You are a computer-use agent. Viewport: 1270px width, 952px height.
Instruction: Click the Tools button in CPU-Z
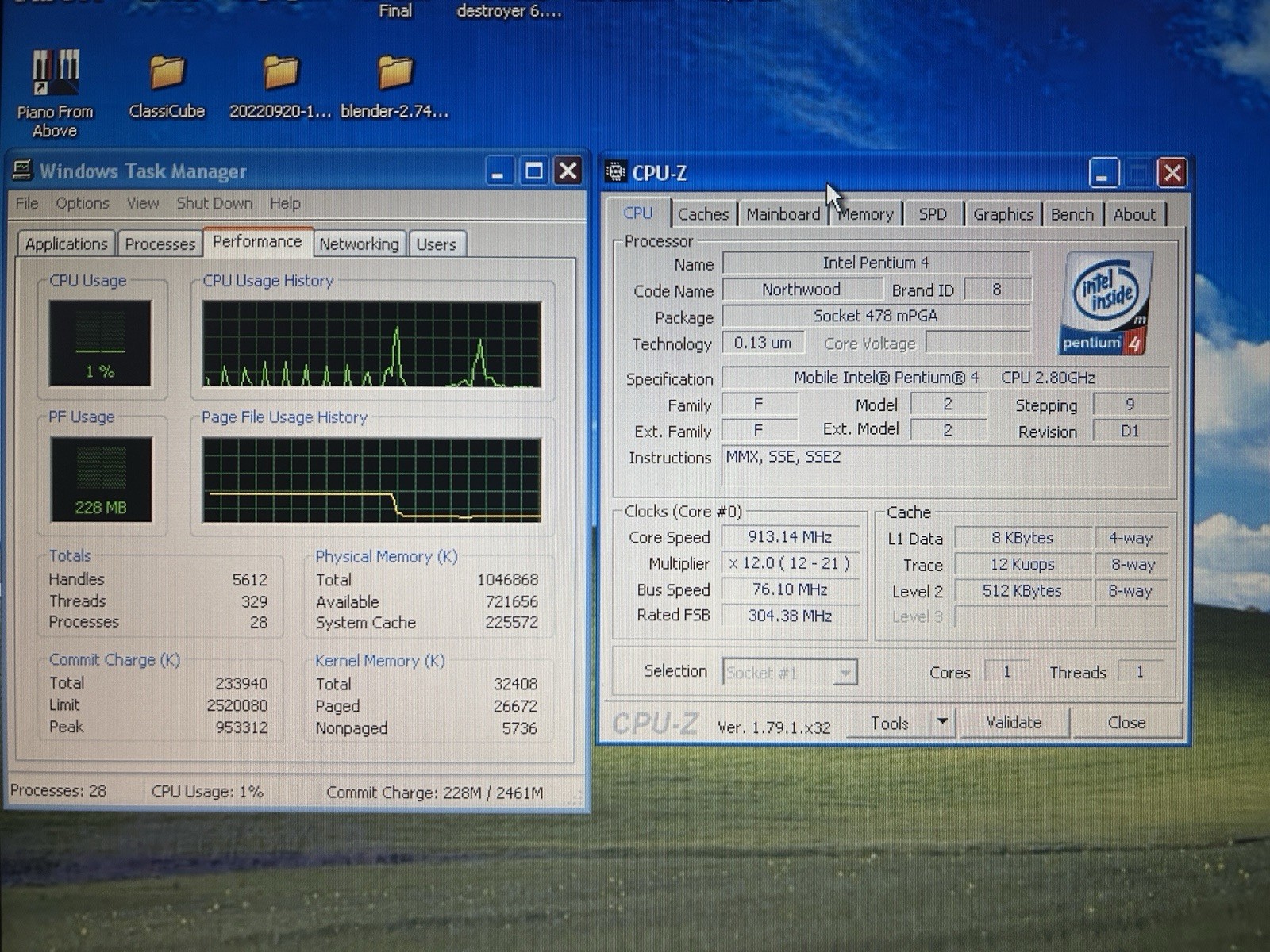(x=889, y=723)
